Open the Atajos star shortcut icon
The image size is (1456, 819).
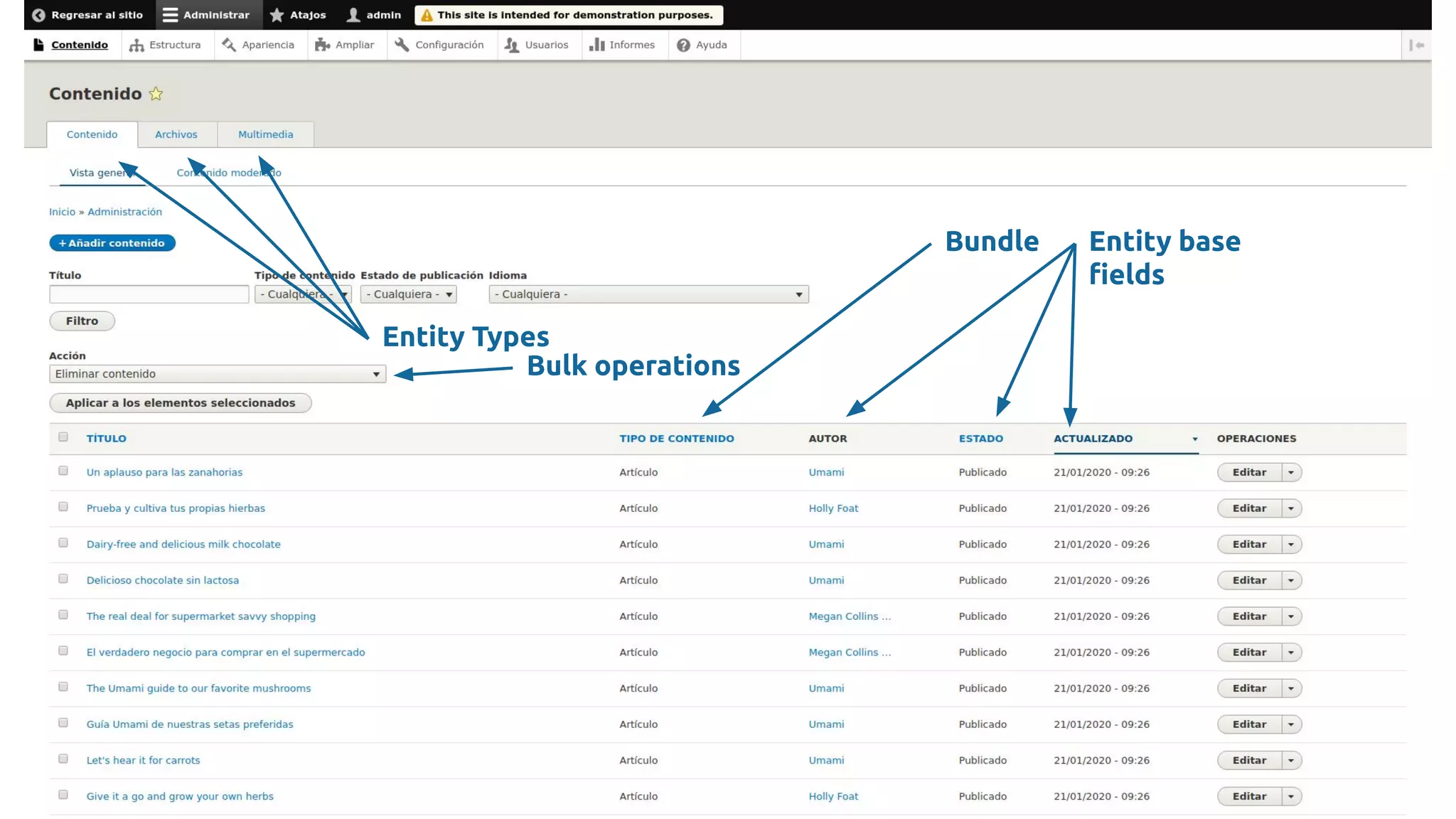[277, 15]
